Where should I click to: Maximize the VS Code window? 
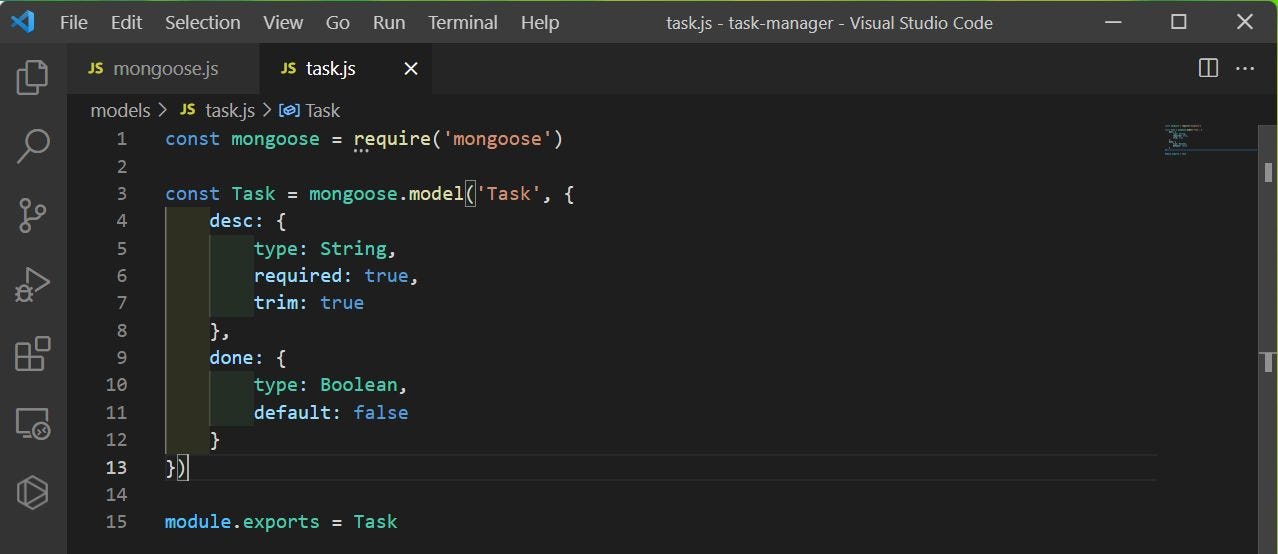coord(1179,22)
